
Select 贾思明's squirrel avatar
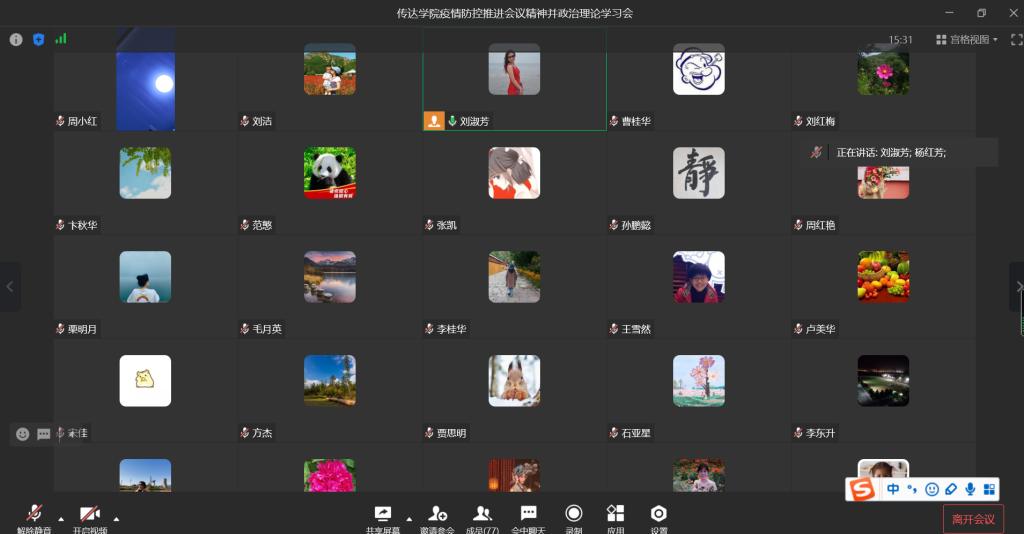(x=514, y=381)
